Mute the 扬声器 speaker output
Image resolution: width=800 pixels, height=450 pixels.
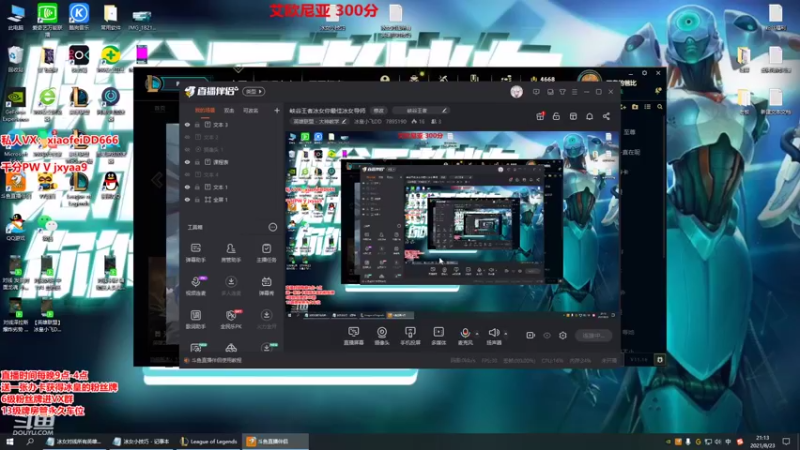[493, 336]
